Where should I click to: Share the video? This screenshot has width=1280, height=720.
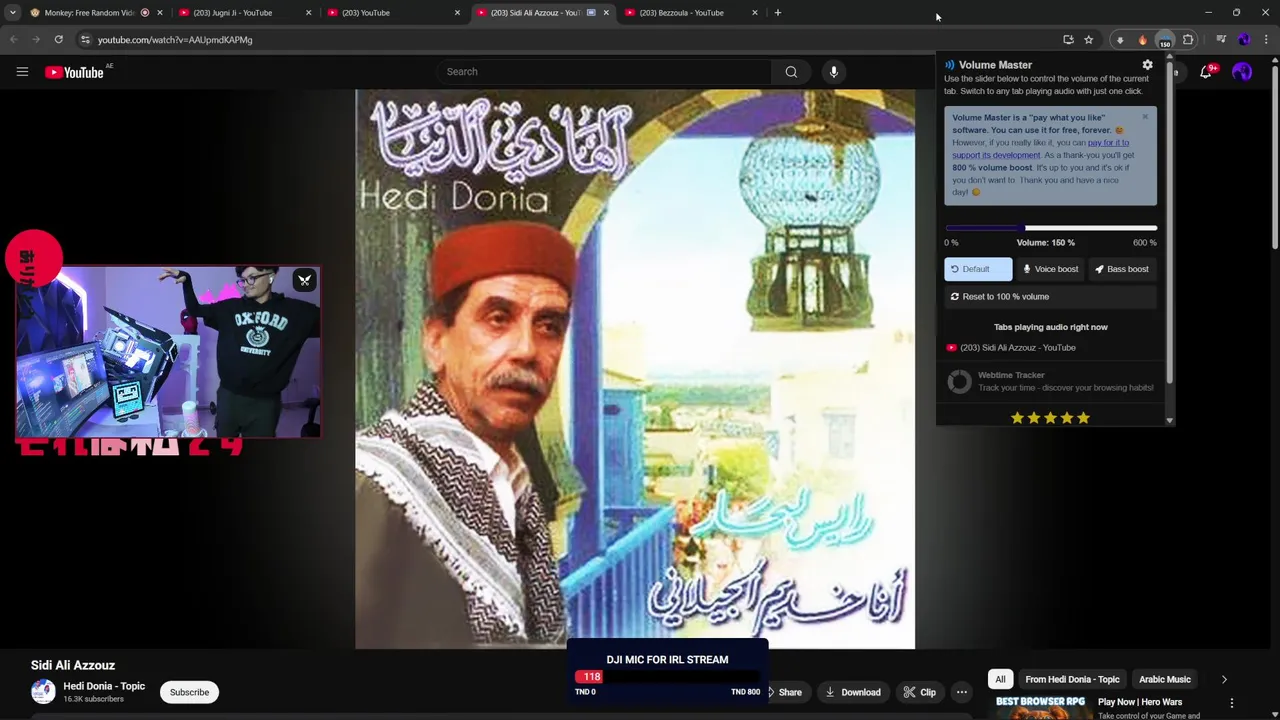pyautogui.click(x=783, y=692)
